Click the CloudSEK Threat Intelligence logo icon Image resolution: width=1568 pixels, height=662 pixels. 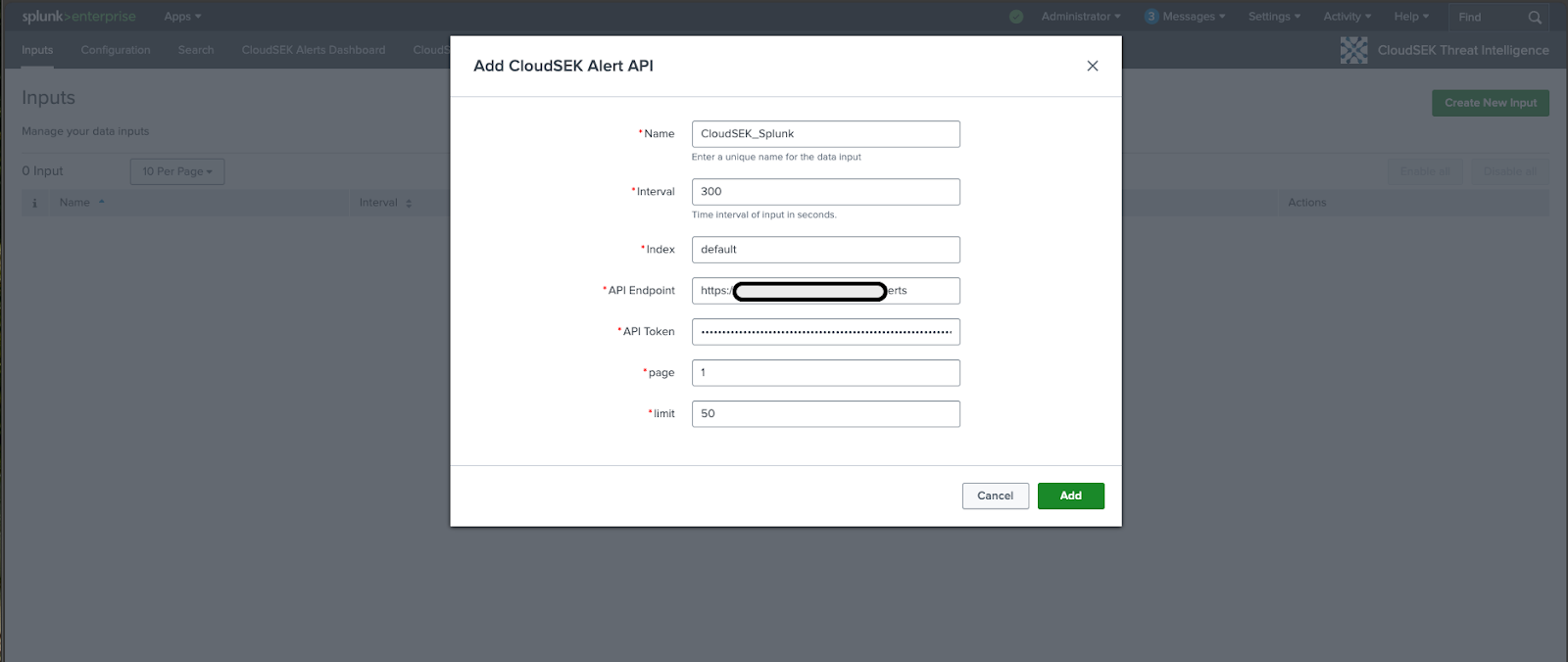pyautogui.click(x=1353, y=50)
